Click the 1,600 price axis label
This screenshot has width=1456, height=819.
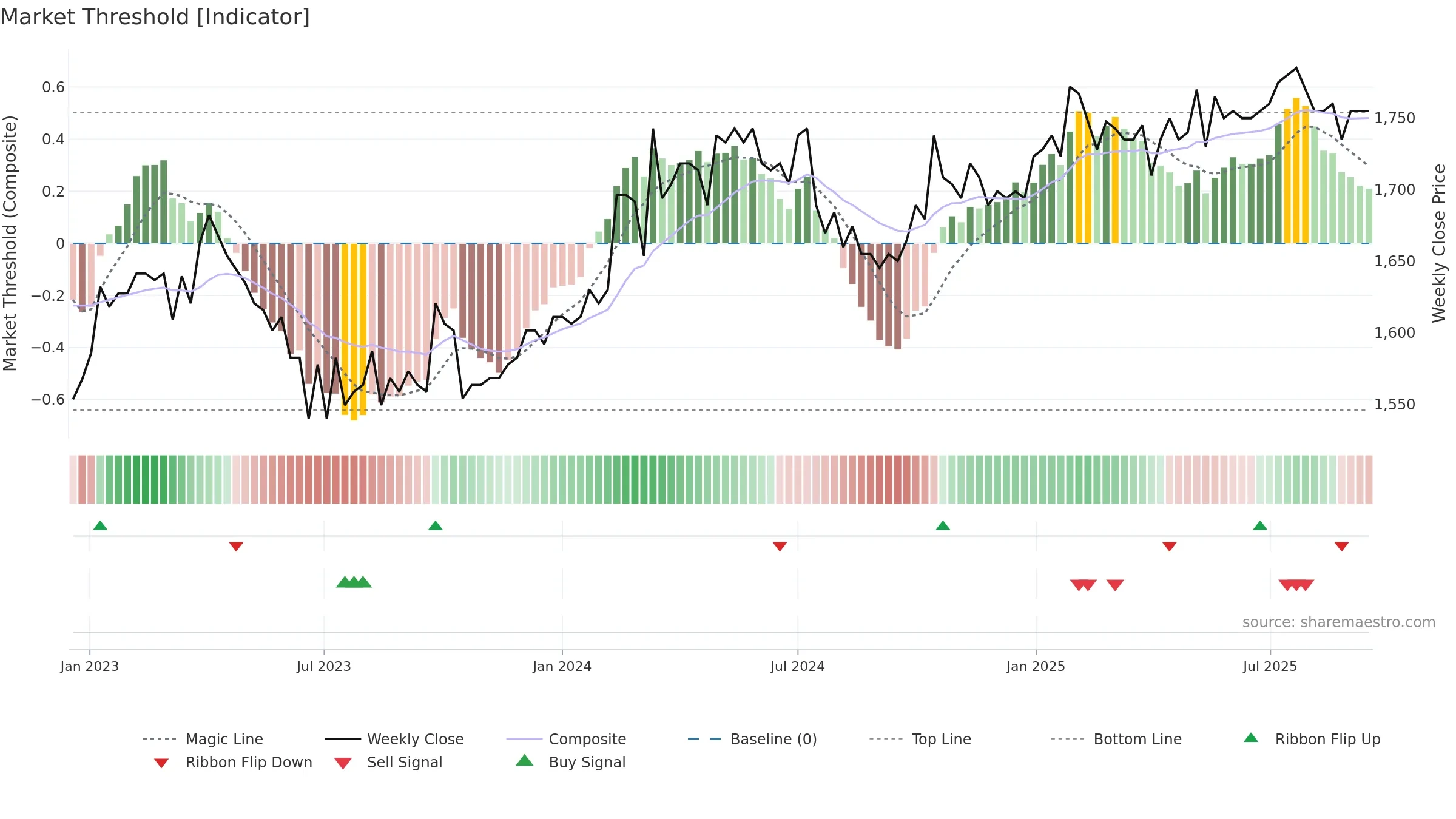point(1395,332)
